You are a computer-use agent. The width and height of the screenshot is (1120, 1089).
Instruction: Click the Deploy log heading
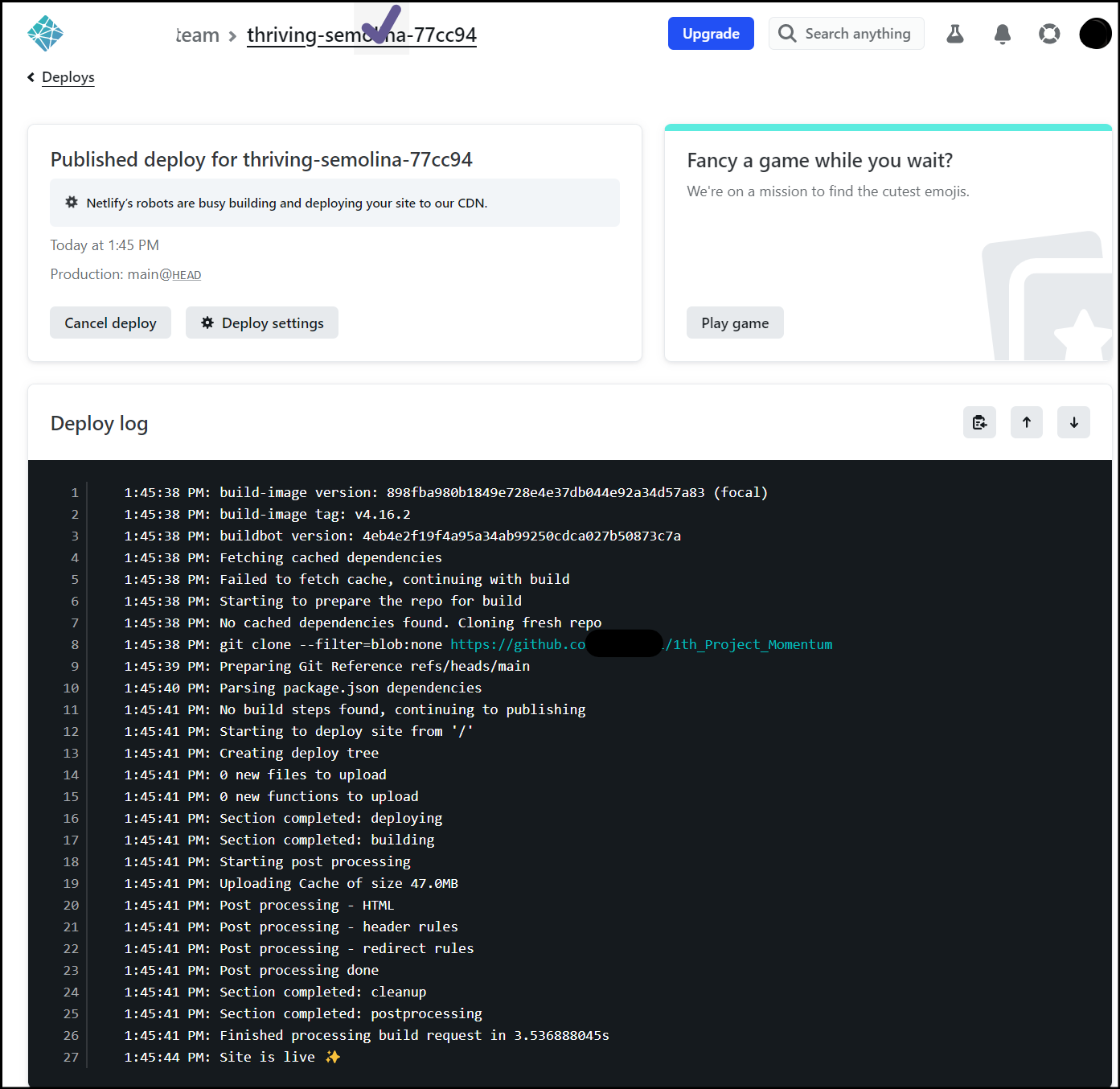point(99,423)
